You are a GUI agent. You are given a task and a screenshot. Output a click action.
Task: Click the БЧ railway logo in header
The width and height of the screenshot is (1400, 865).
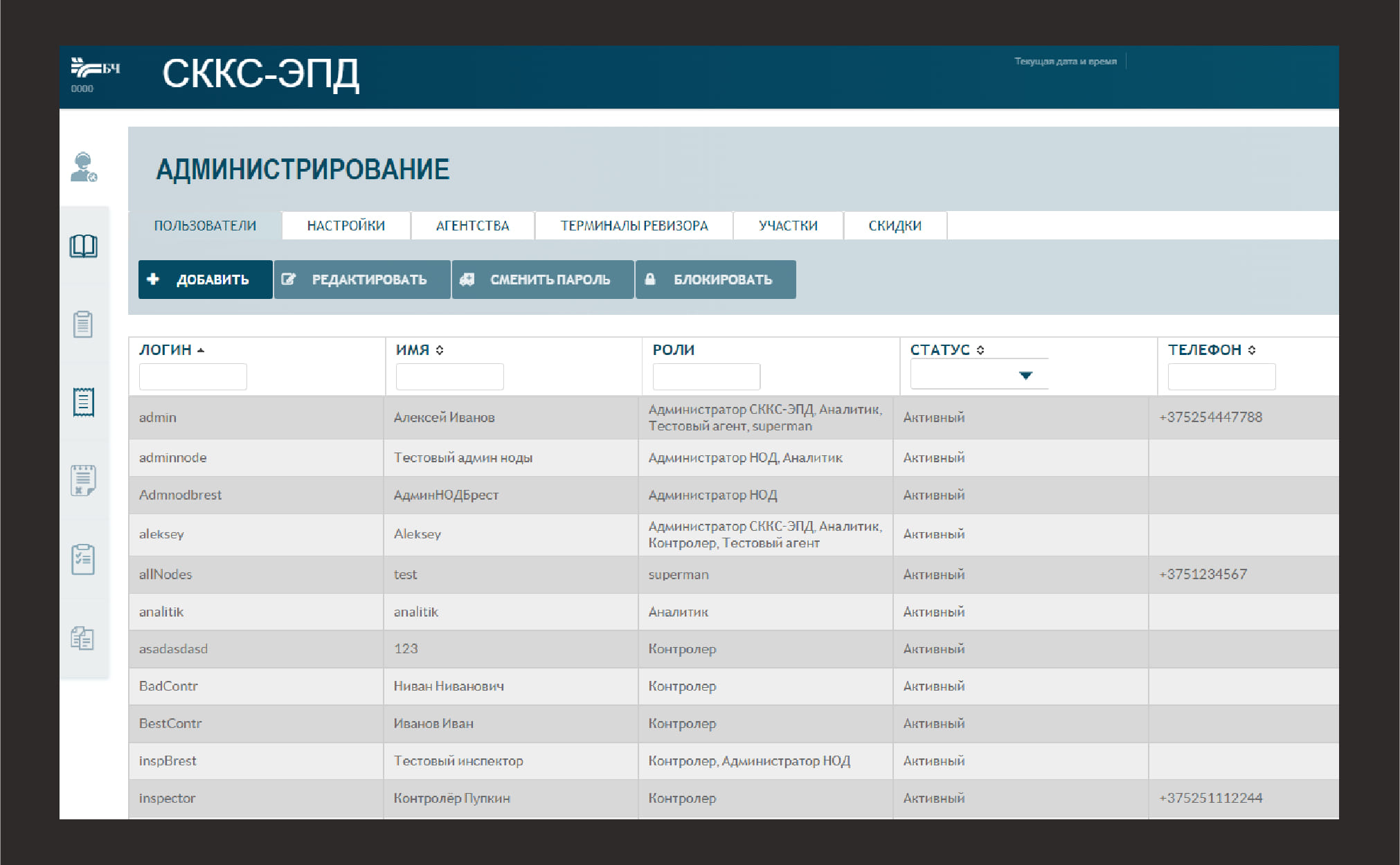[95, 68]
